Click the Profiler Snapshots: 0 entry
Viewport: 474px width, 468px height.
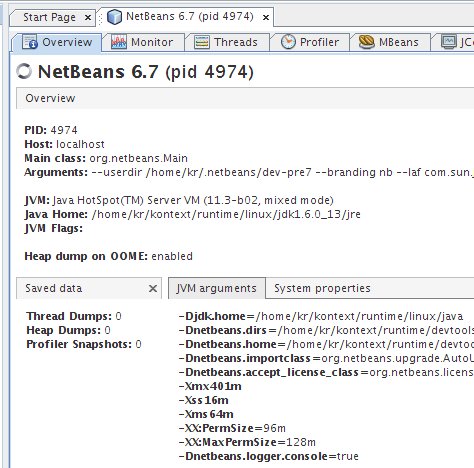pyautogui.click(x=84, y=344)
